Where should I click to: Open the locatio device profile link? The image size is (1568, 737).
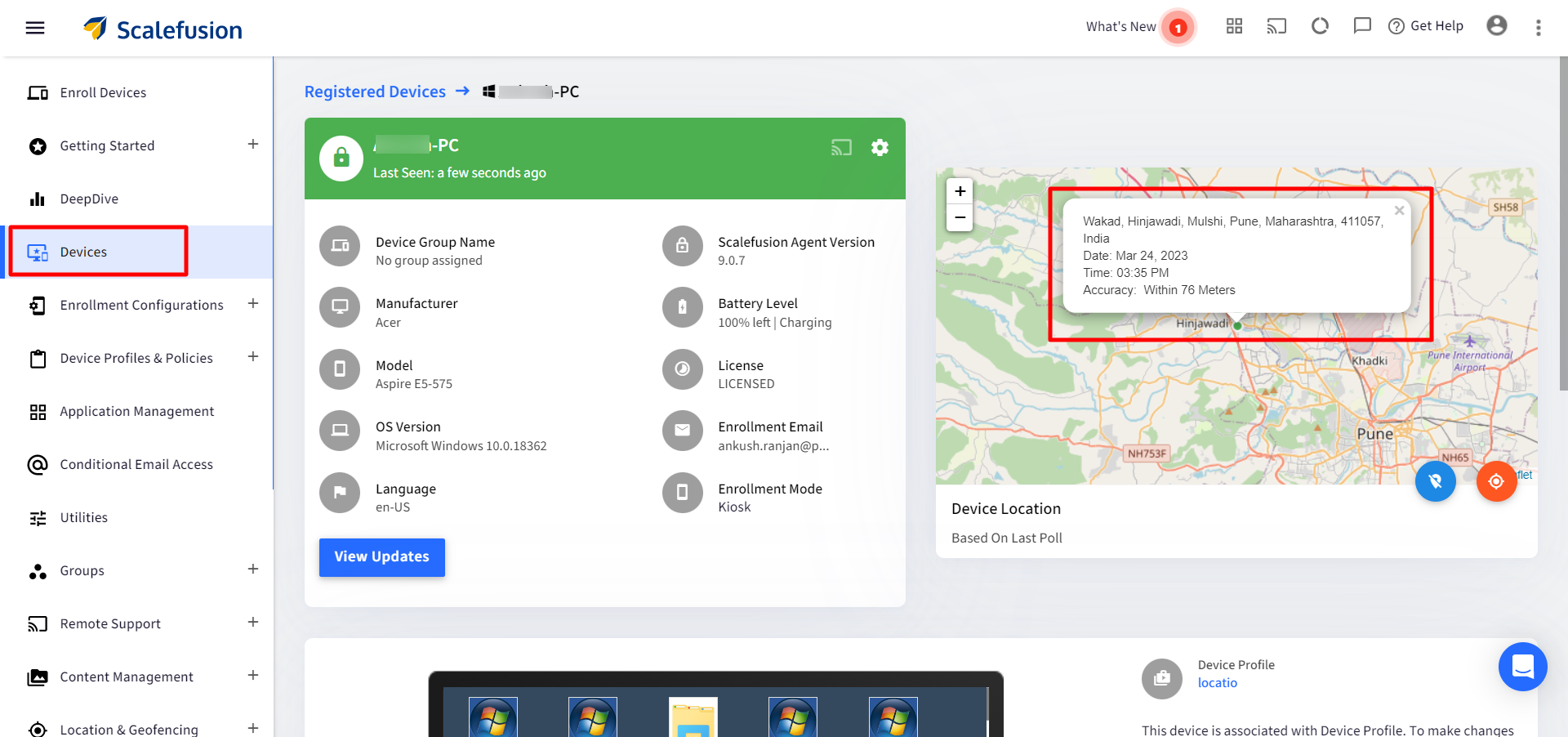(x=1217, y=683)
